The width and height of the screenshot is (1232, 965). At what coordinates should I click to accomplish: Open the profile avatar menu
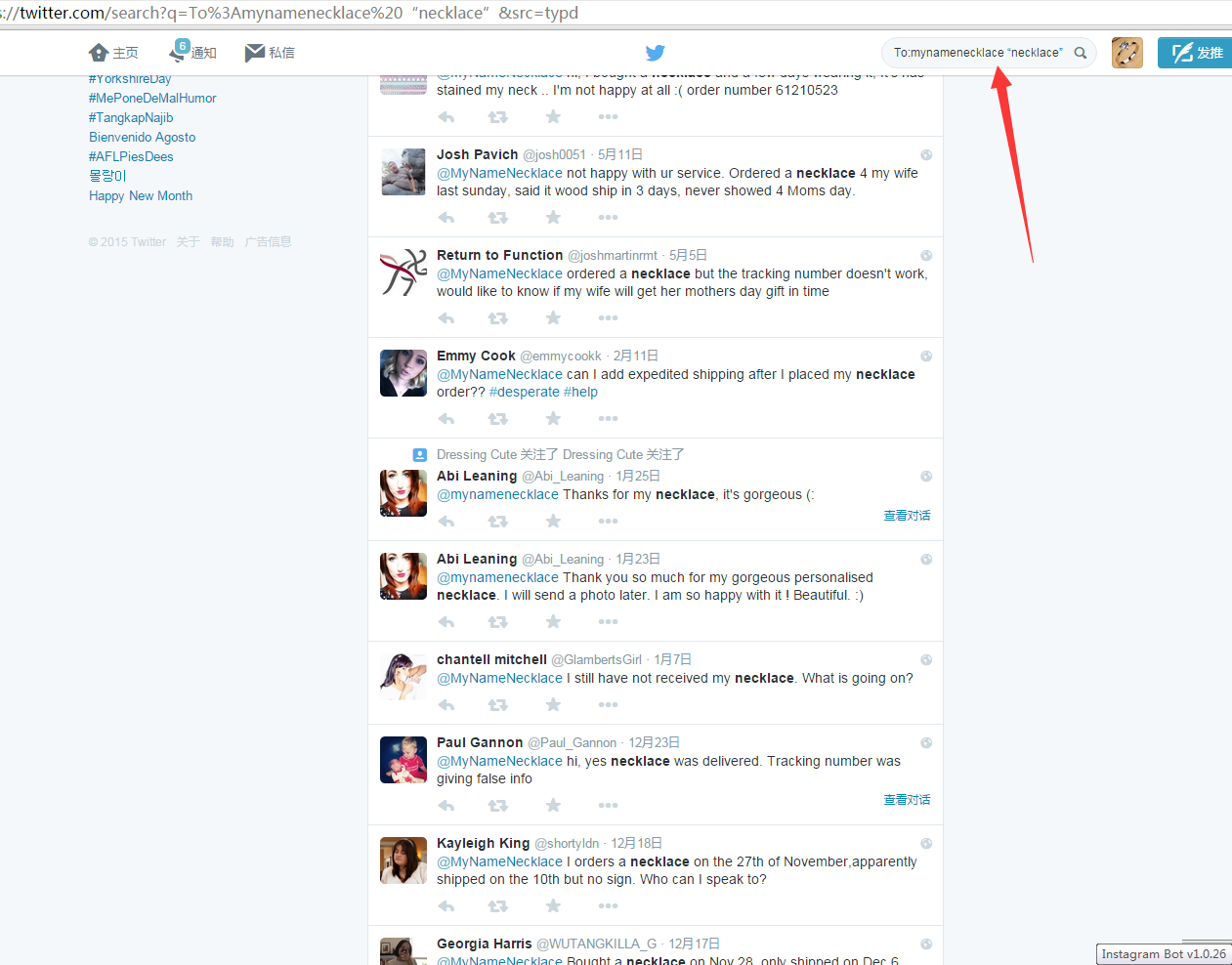click(1126, 53)
